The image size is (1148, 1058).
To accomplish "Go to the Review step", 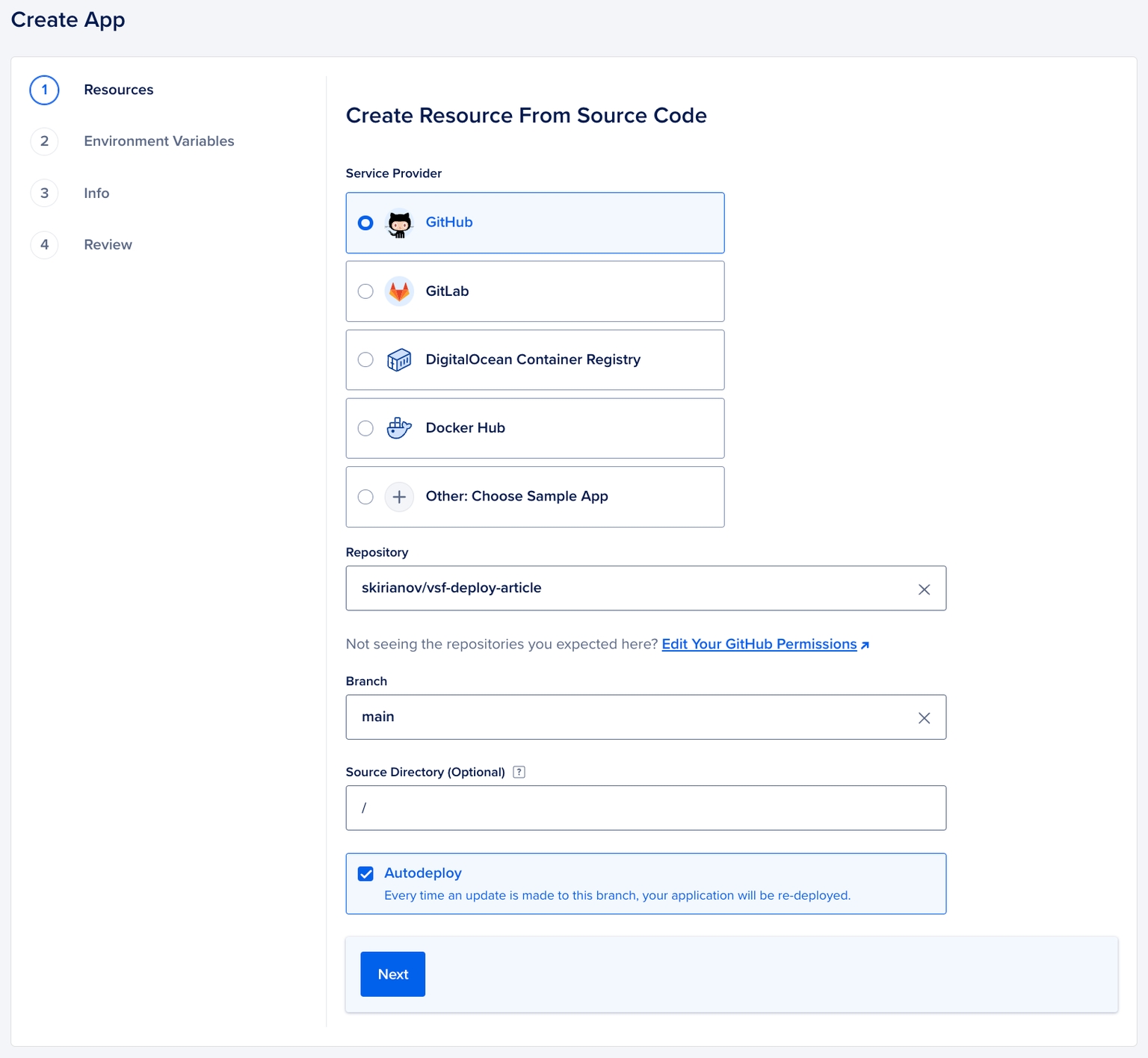I will coord(108,245).
